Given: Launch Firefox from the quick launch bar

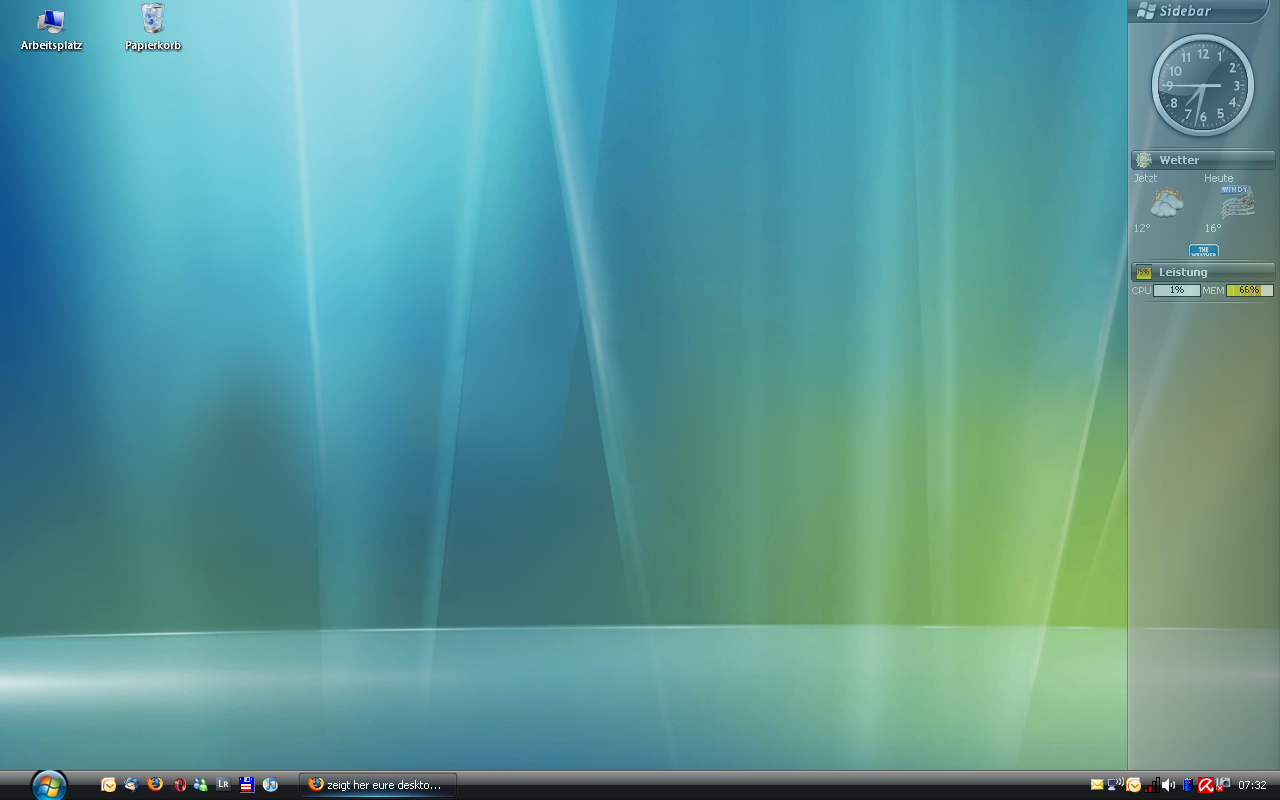Looking at the screenshot, I should click(155, 785).
